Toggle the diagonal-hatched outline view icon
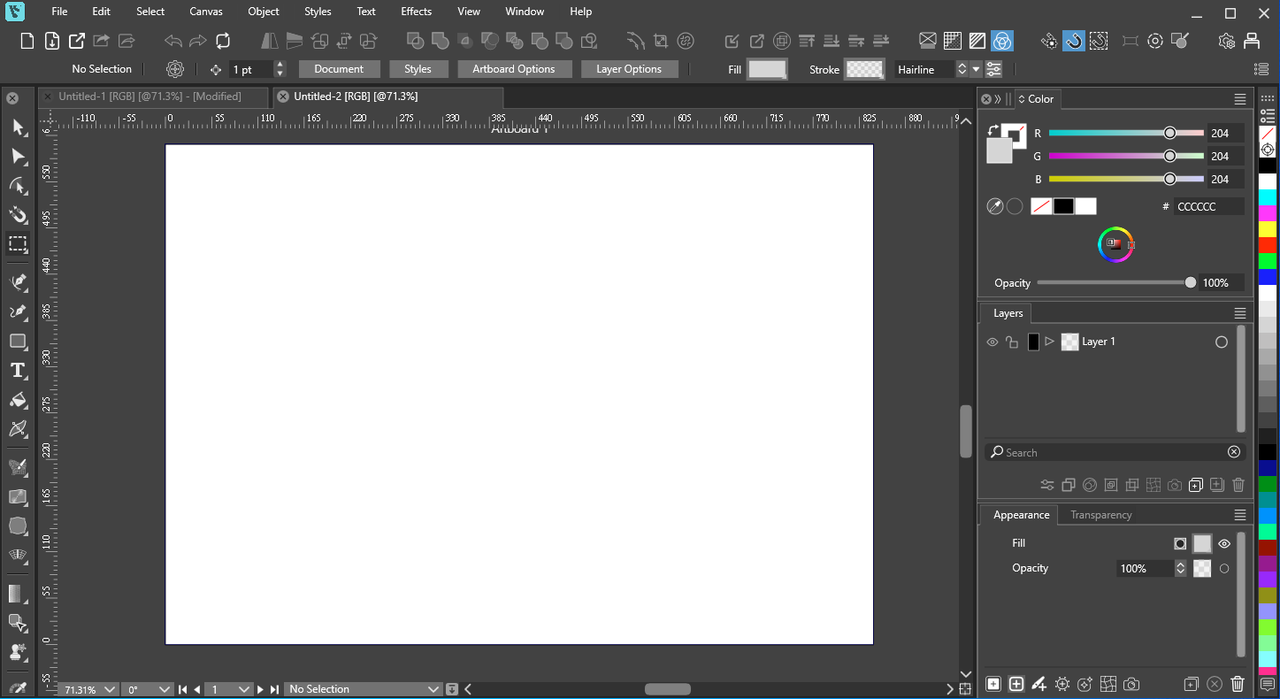 [978, 41]
